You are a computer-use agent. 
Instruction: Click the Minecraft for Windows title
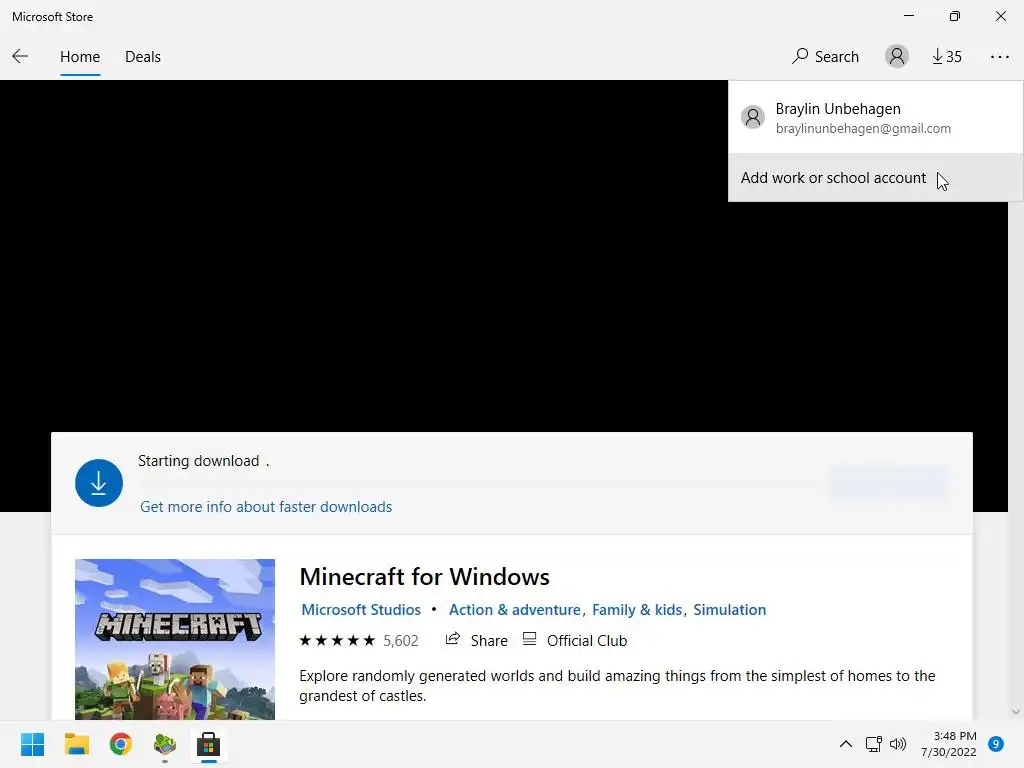424,577
